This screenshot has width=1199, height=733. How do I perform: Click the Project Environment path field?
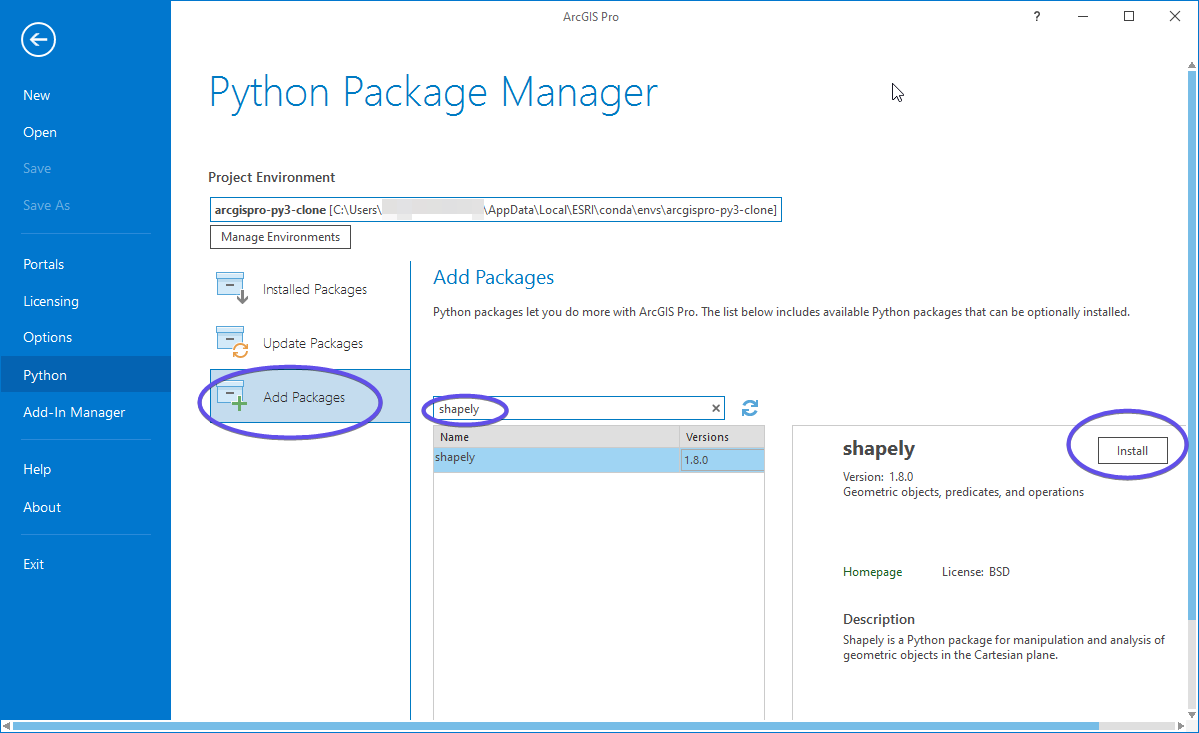[496, 209]
